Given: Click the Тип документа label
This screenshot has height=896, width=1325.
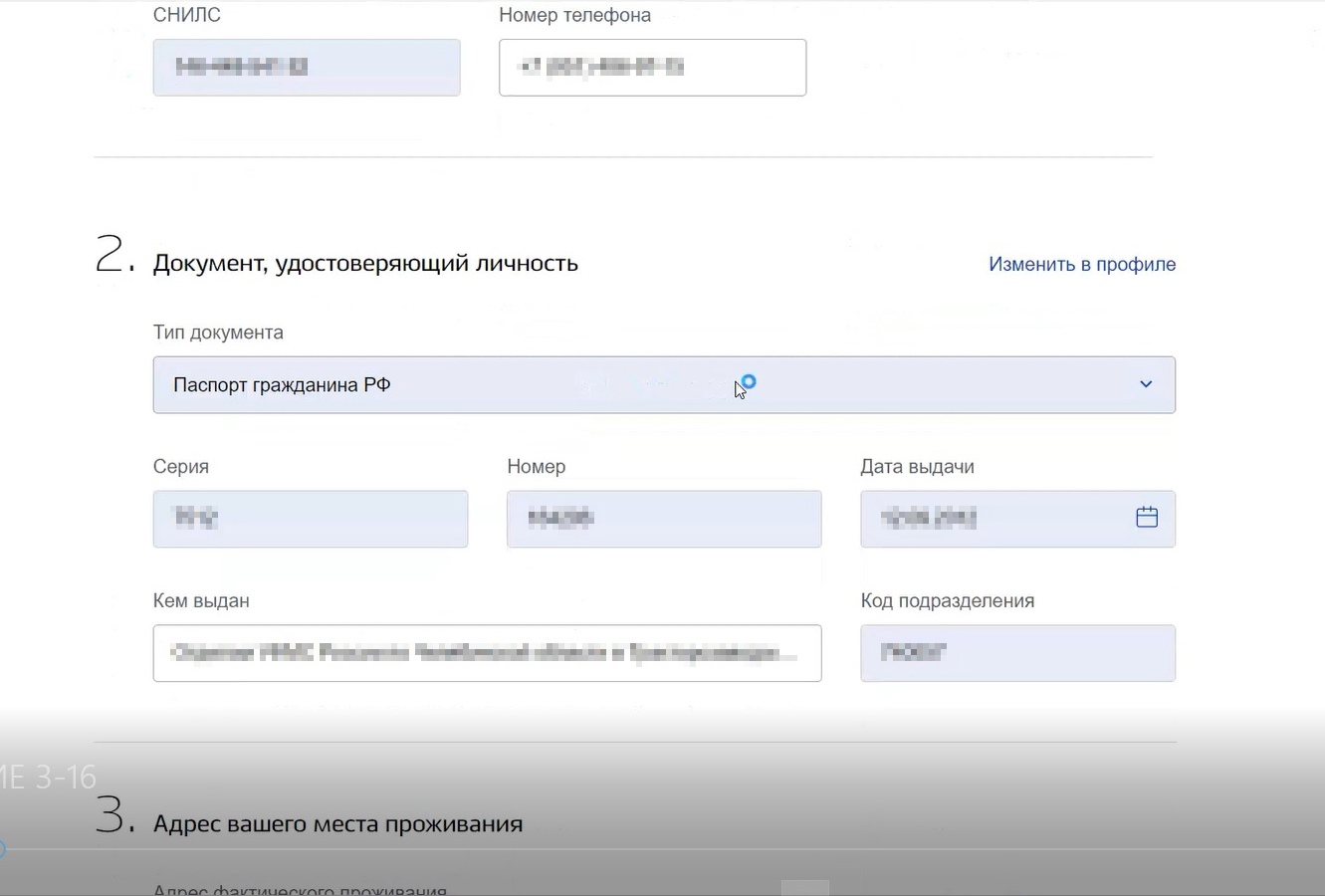Looking at the screenshot, I should (218, 333).
